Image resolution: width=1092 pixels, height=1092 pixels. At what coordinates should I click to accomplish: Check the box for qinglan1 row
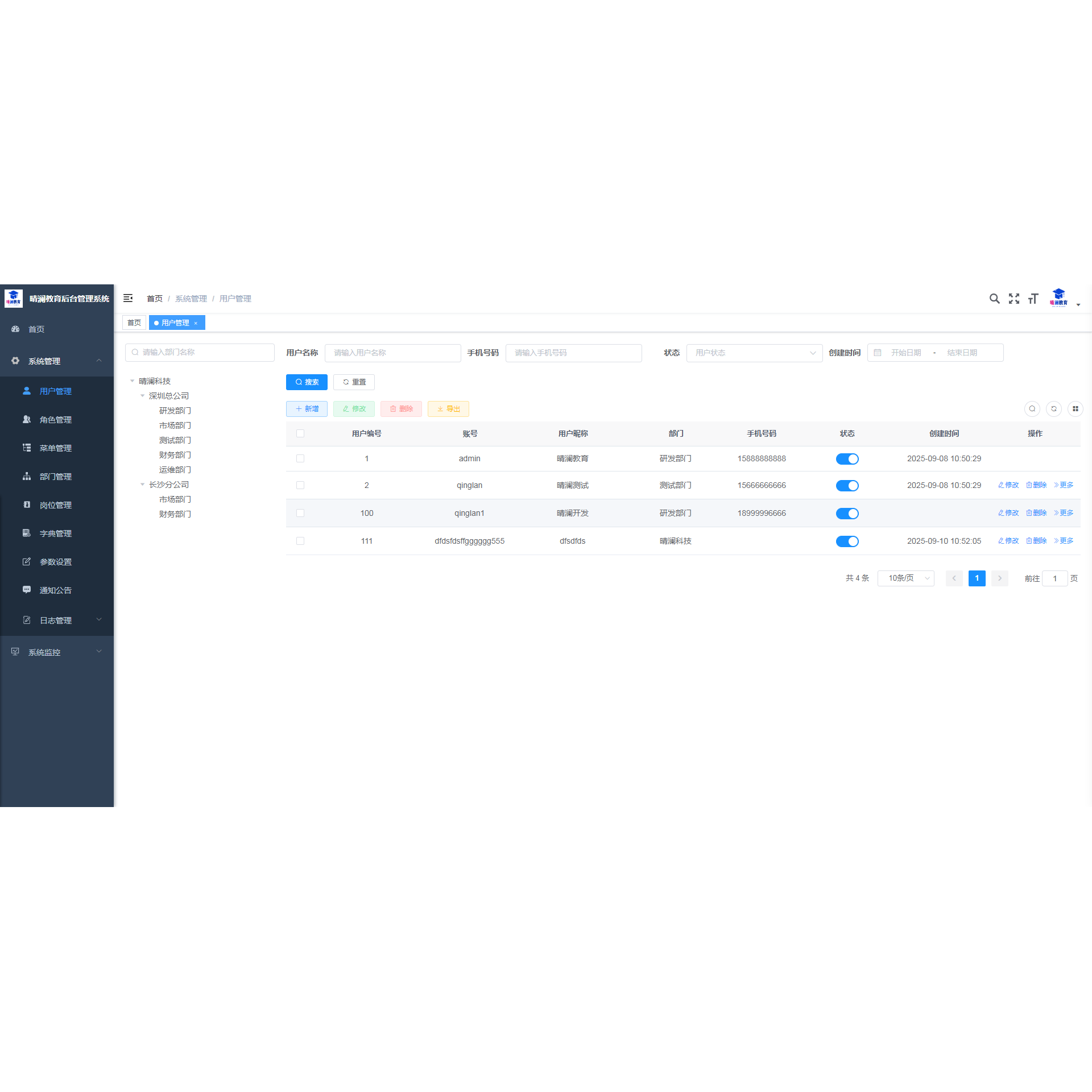click(x=300, y=513)
